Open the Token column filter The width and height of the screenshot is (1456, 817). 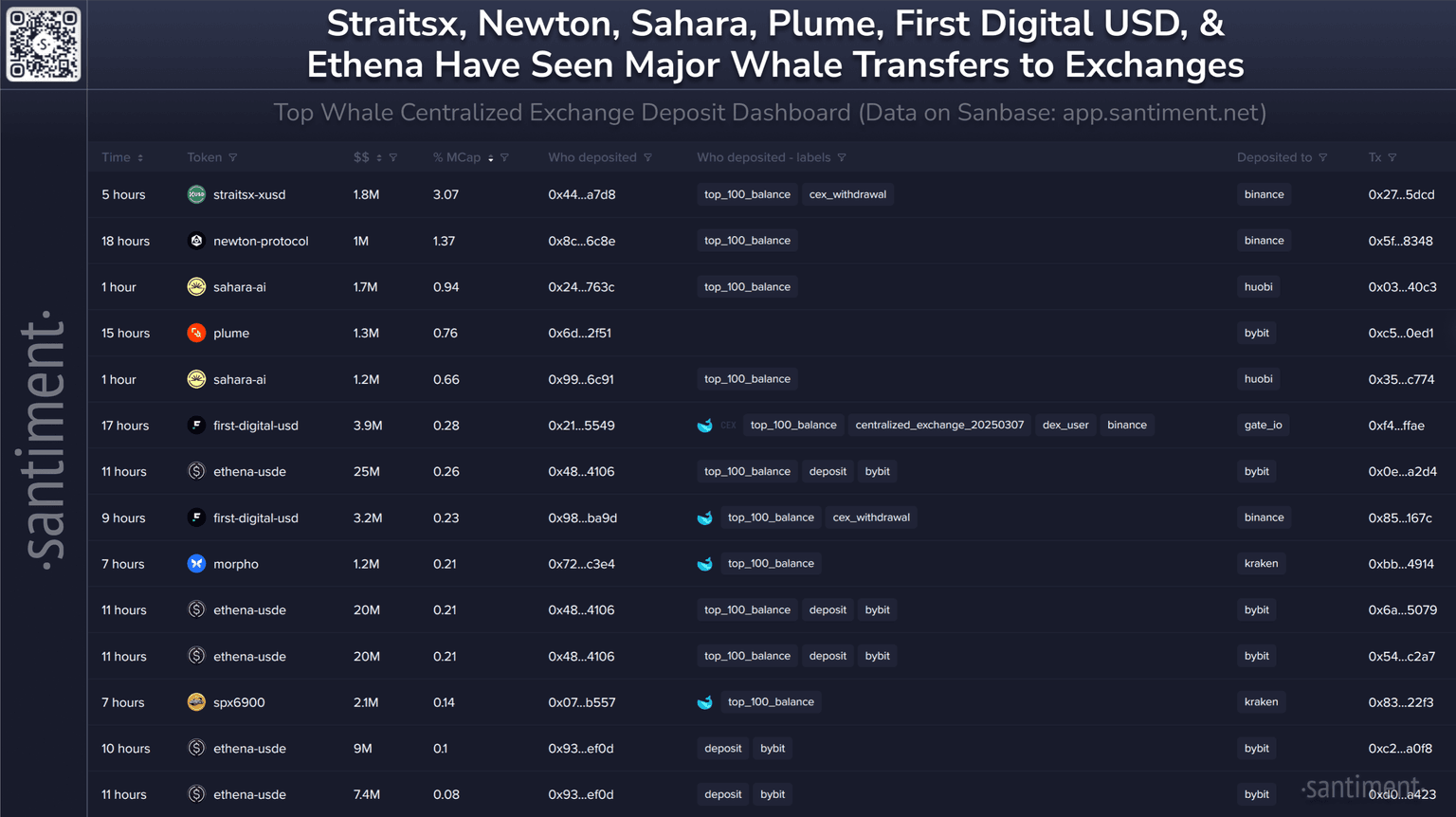(x=233, y=158)
